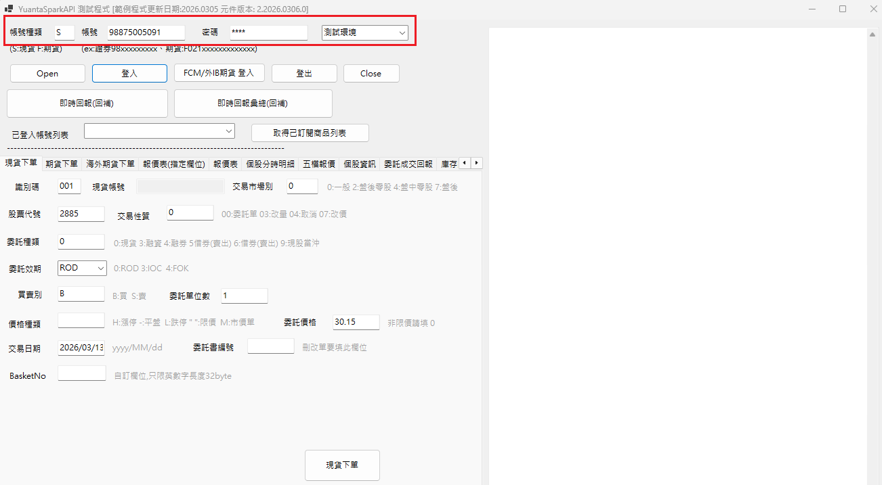Click the hint text 'yyyy/MM/dd'

[137, 348]
